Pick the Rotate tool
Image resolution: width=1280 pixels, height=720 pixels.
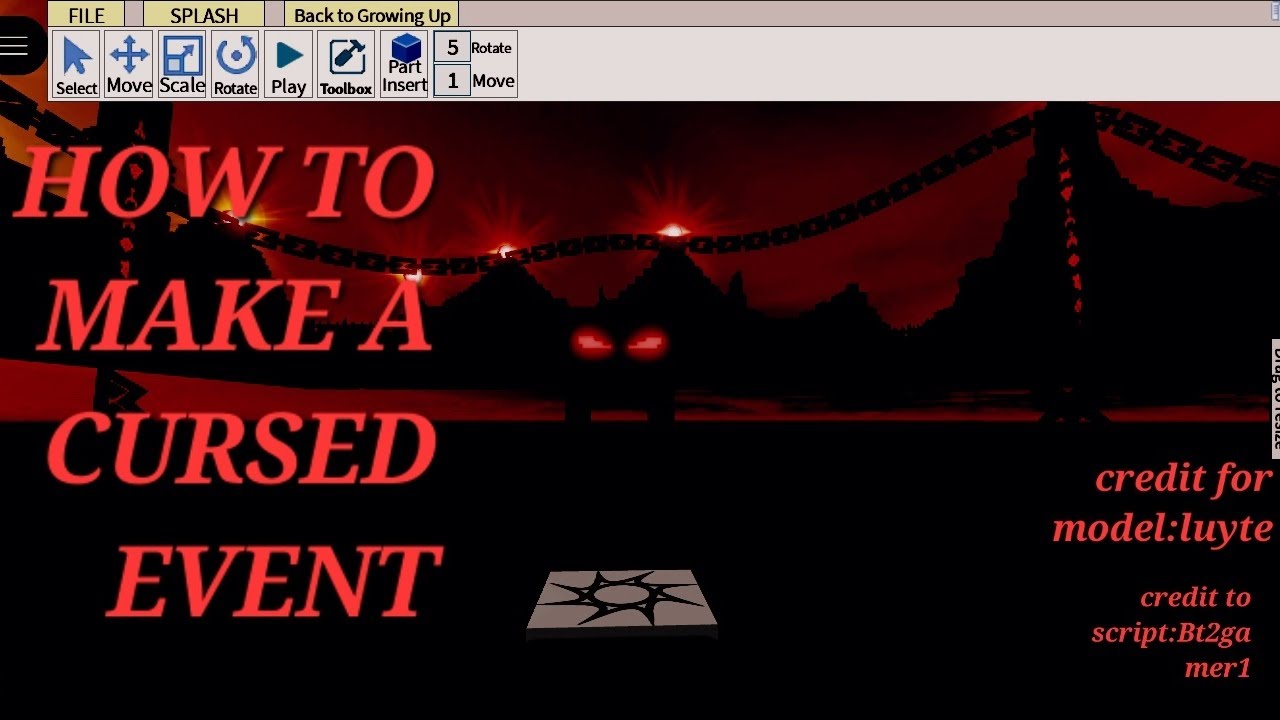coord(235,65)
